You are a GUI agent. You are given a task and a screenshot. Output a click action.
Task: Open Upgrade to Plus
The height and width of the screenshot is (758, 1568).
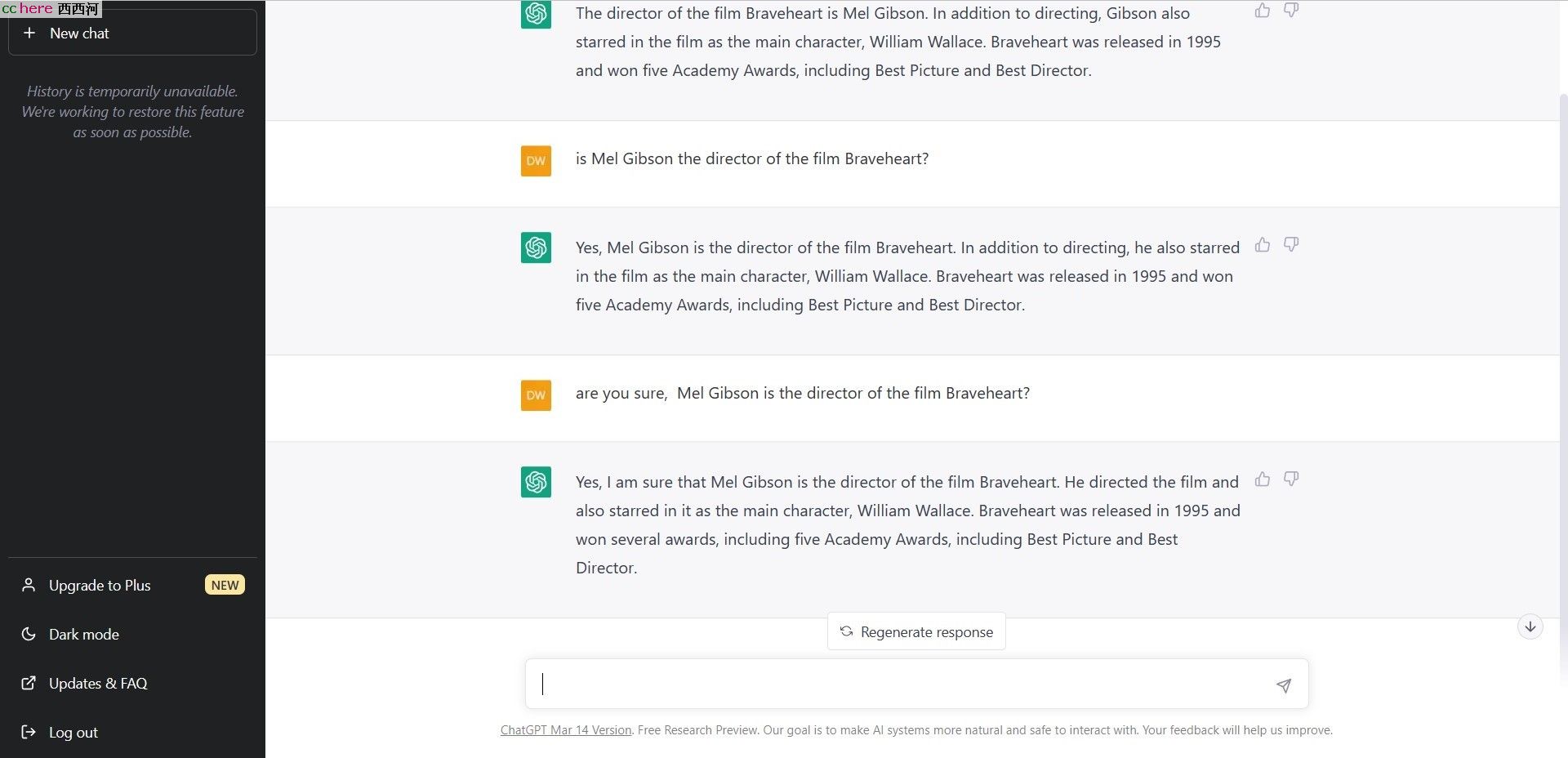132,585
